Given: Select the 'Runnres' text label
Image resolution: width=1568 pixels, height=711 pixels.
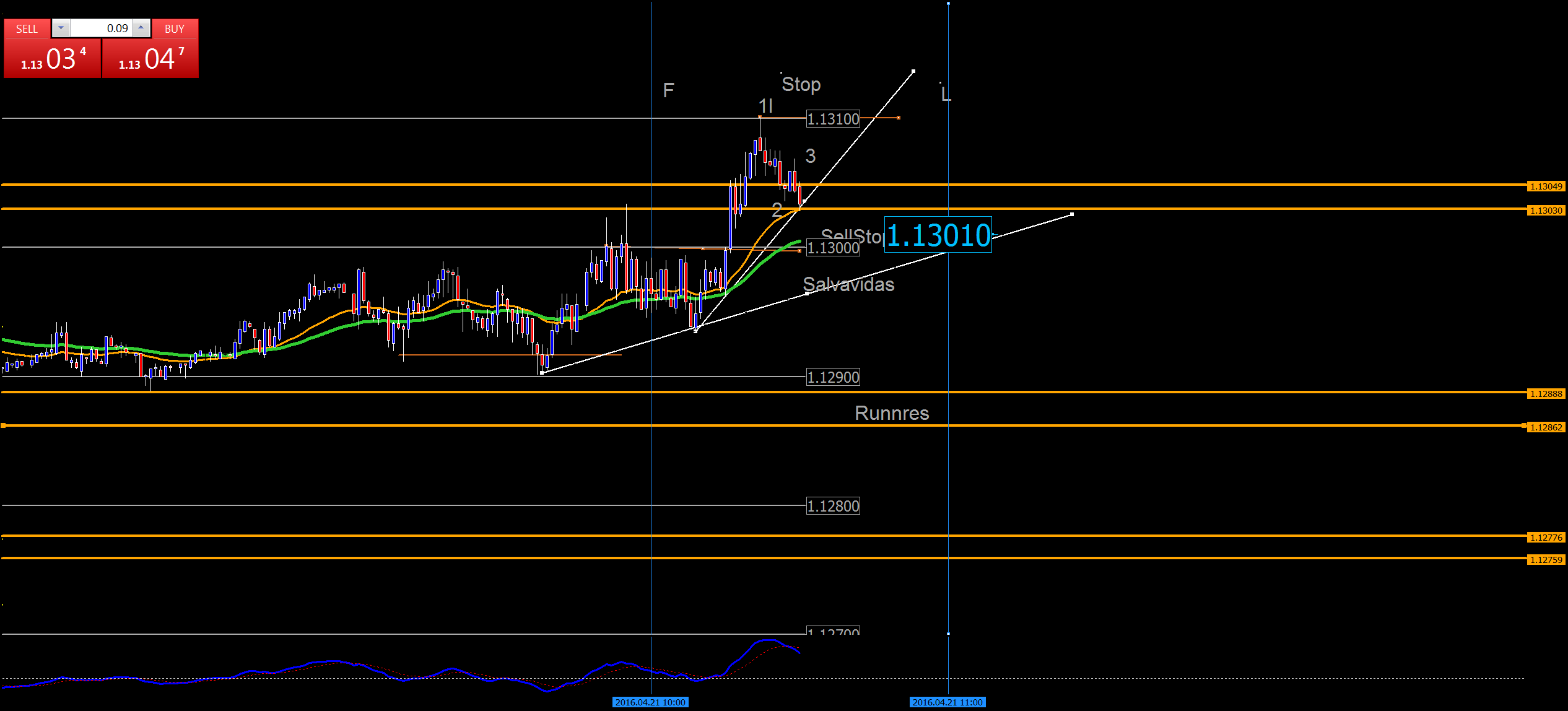Looking at the screenshot, I should [891, 413].
